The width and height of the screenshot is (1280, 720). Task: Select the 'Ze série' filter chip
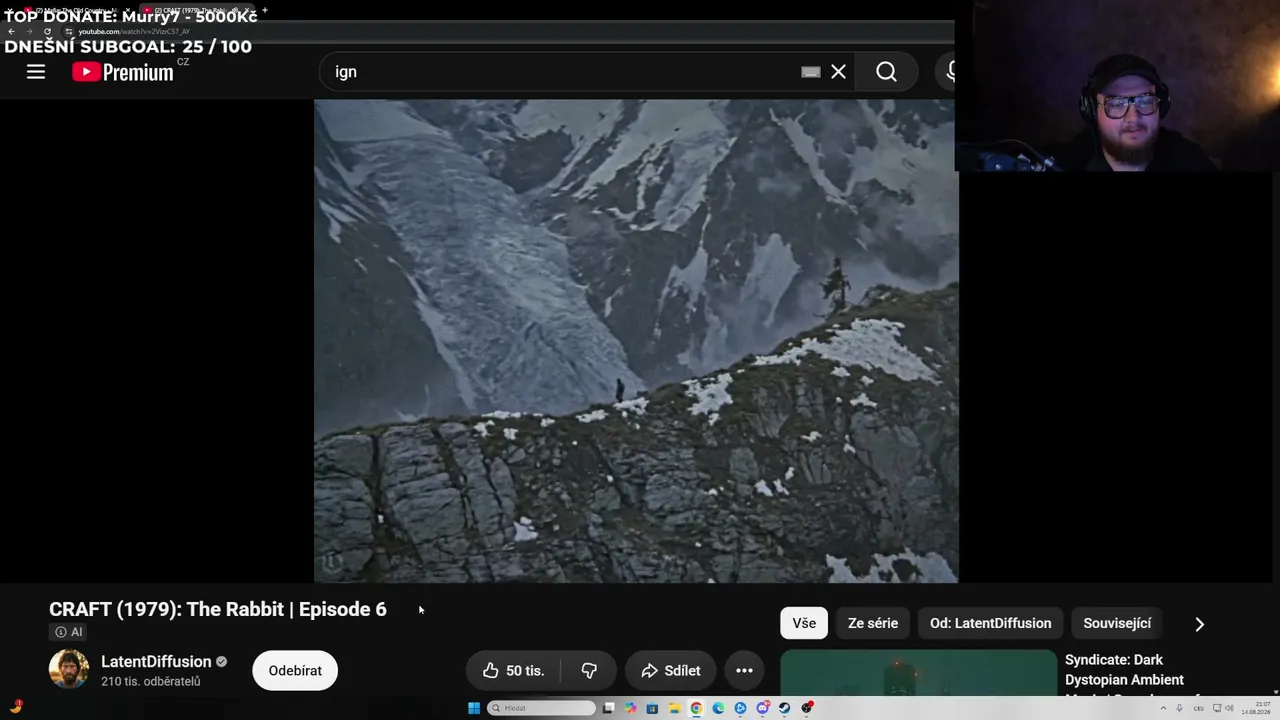(873, 623)
